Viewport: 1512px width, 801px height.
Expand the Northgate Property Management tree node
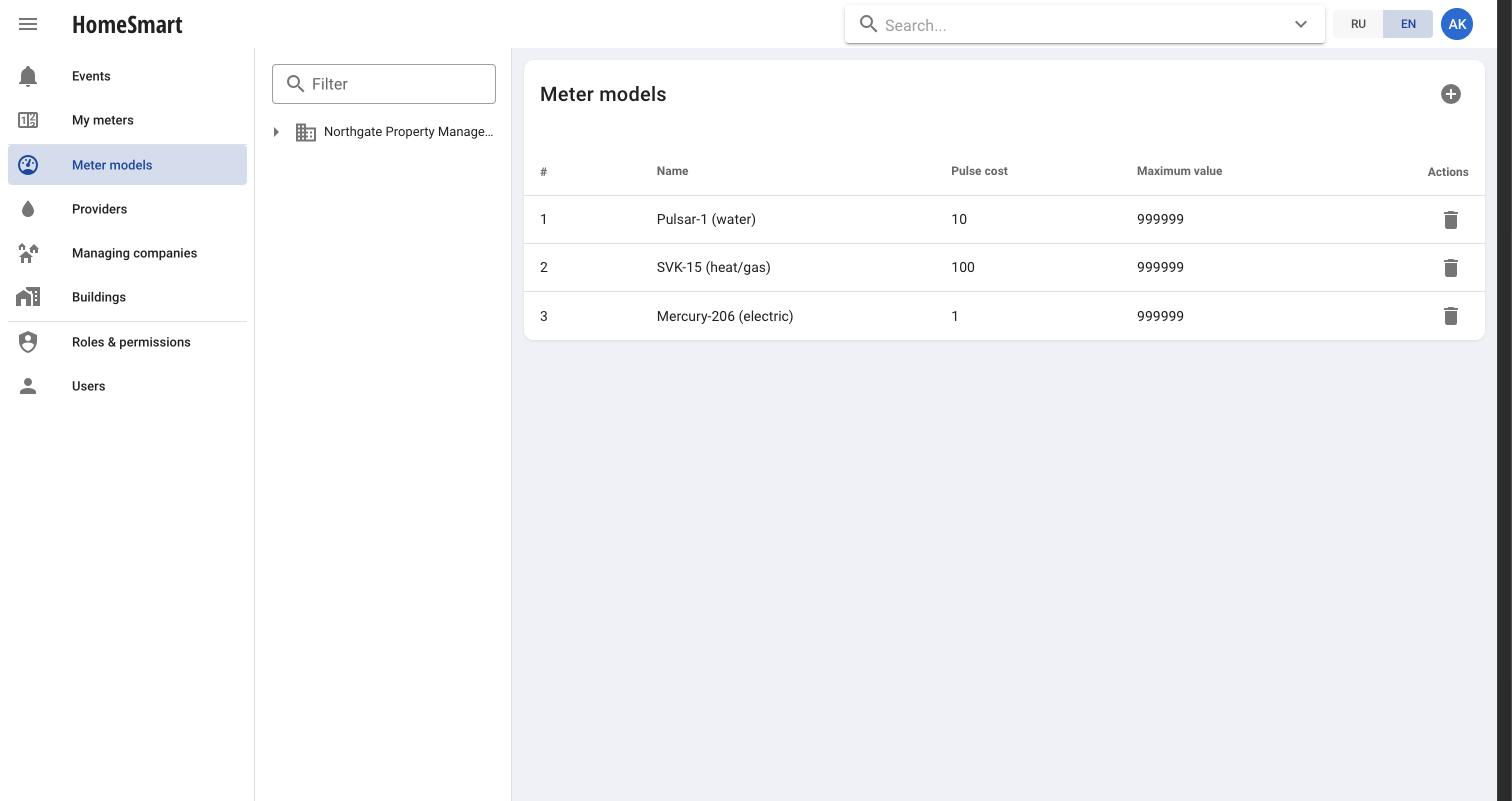click(x=276, y=132)
